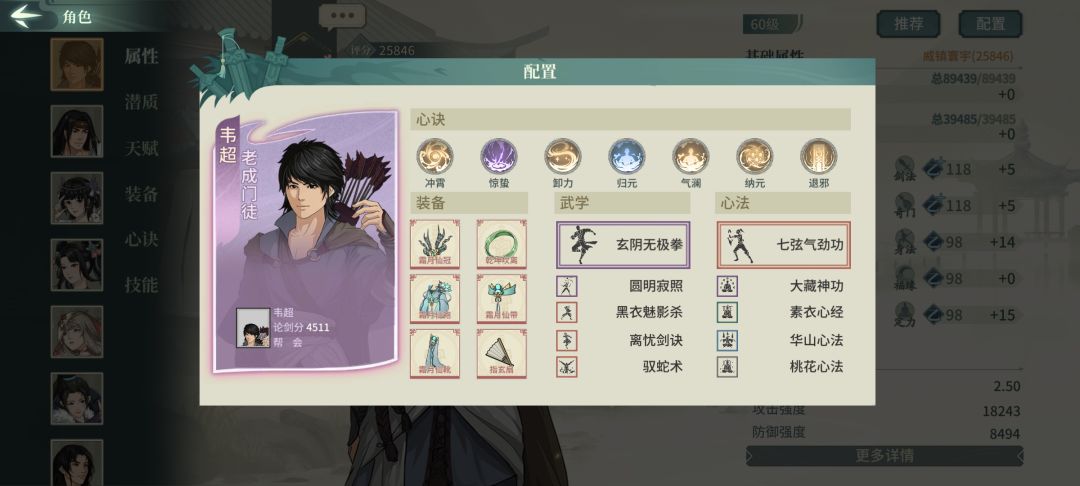Image resolution: width=1080 pixels, height=486 pixels.
Task: Open the chat speech bubble icon
Action: point(342,17)
